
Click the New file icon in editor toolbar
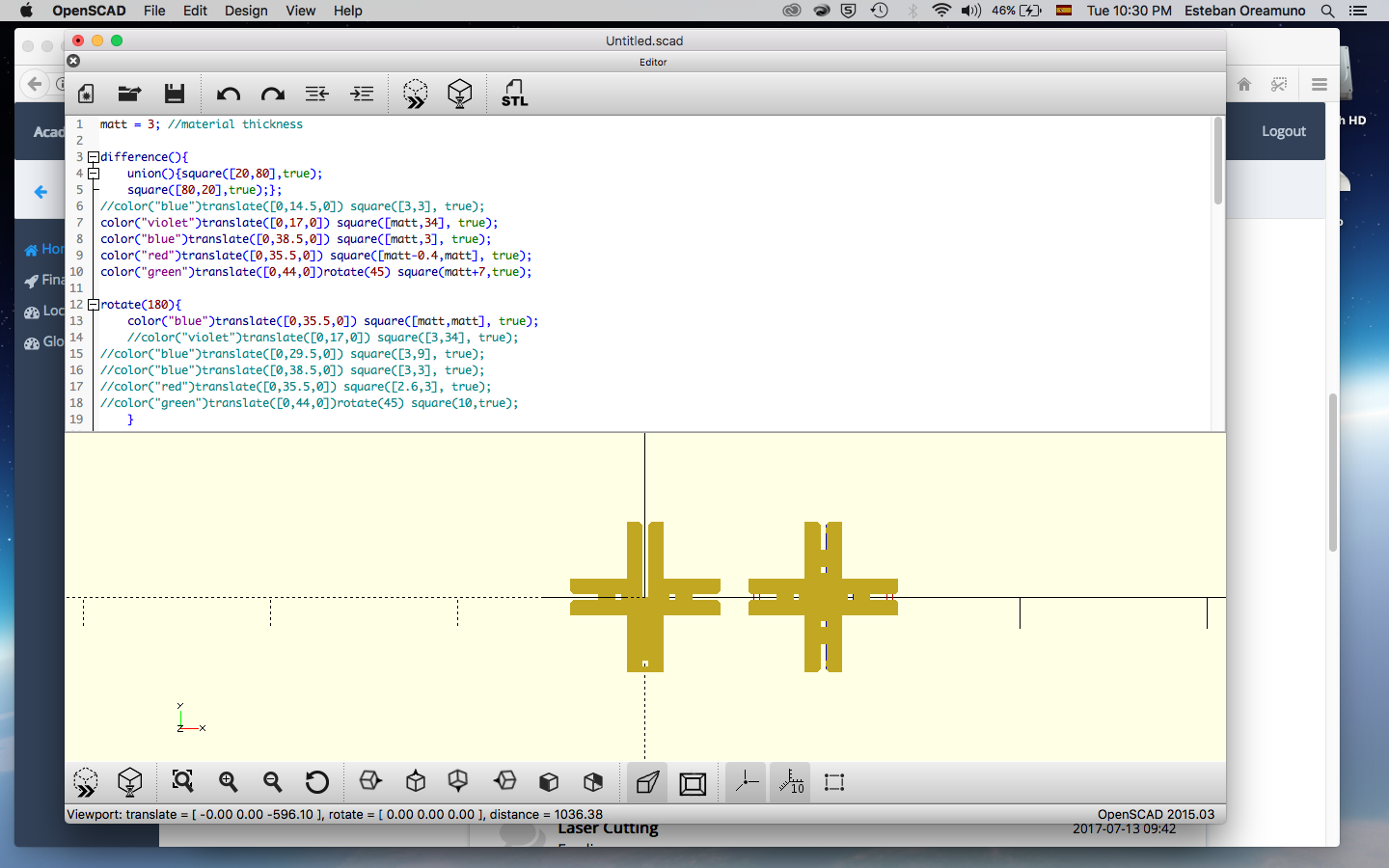[86, 94]
